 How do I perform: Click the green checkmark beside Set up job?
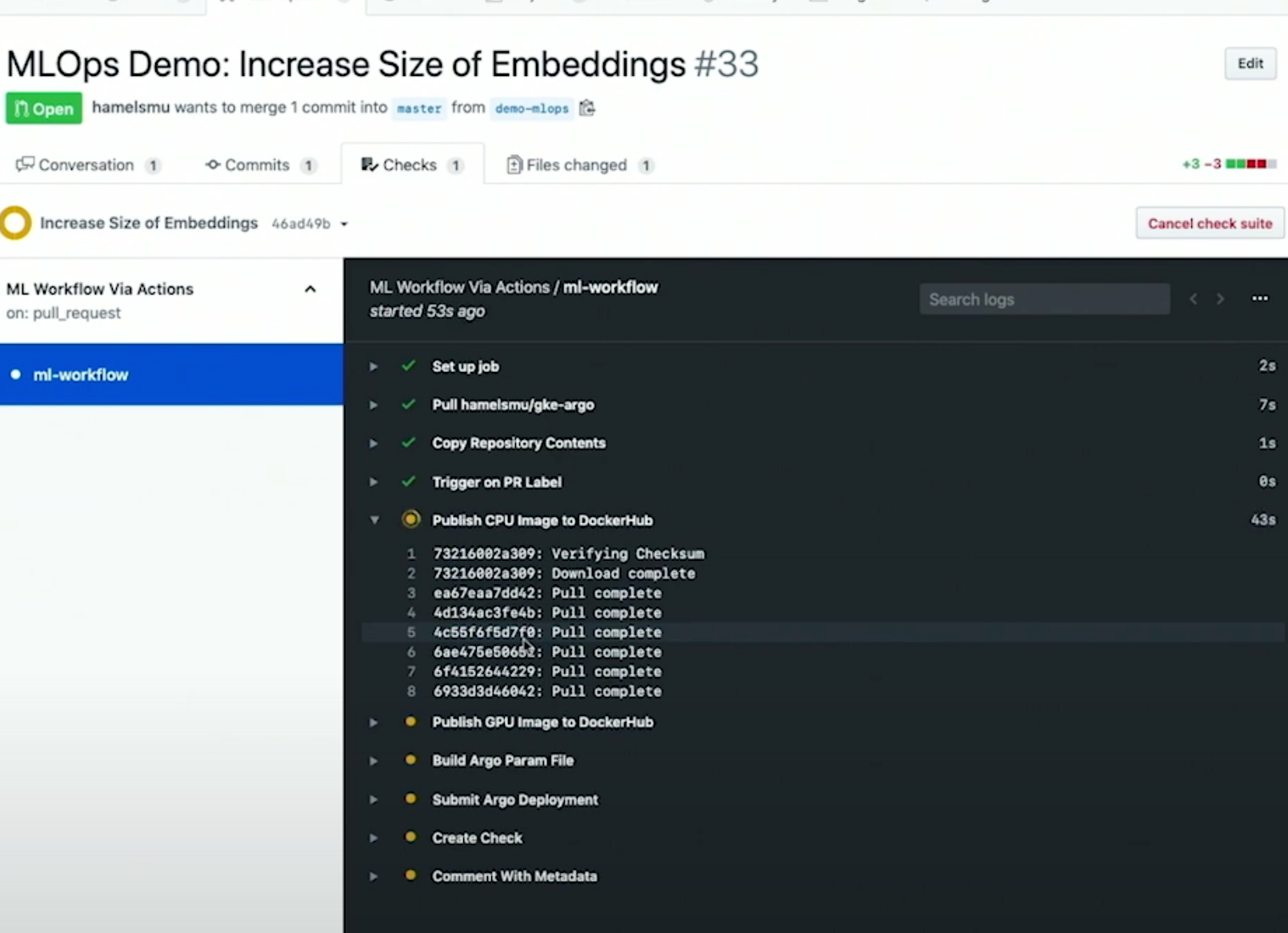pyautogui.click(x=409, y=366)
